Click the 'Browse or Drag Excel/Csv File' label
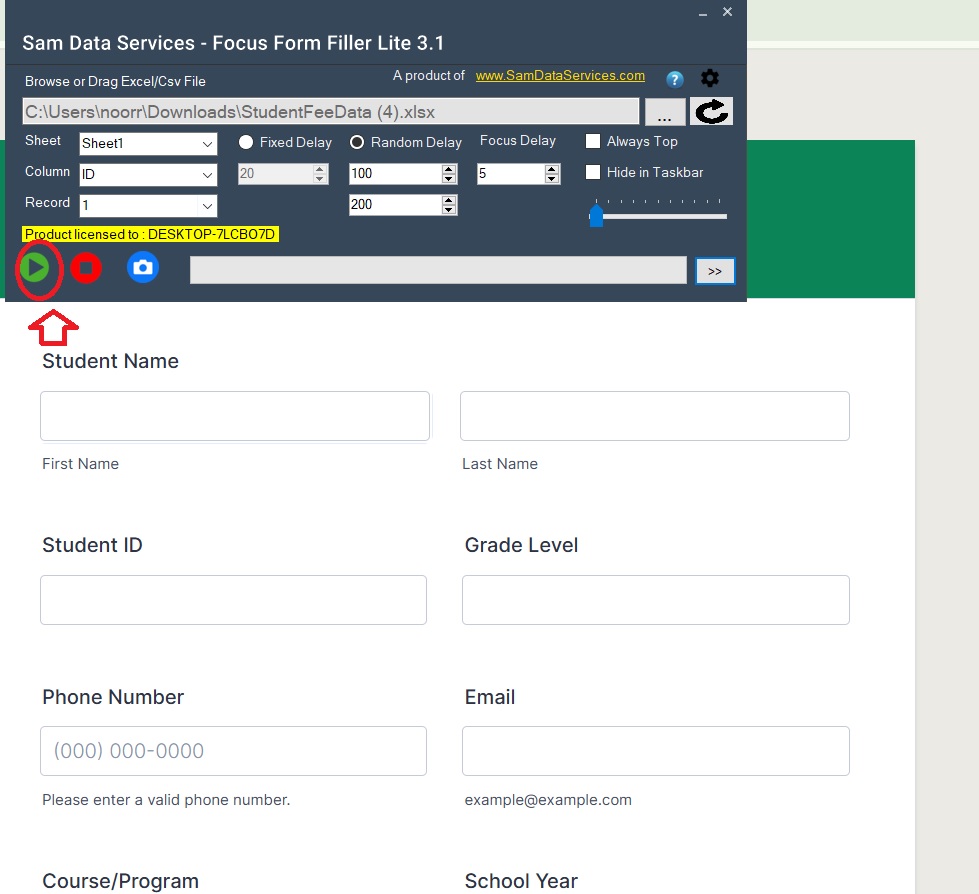The image size is (979, 894). (116, 81)
